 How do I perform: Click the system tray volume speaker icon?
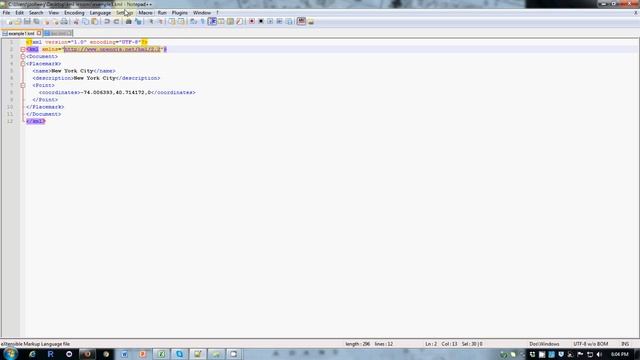[599, 354]
